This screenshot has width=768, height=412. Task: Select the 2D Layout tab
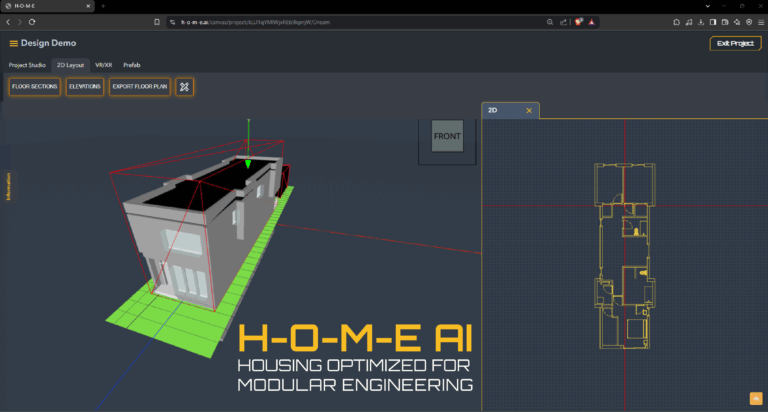(71, 65)
